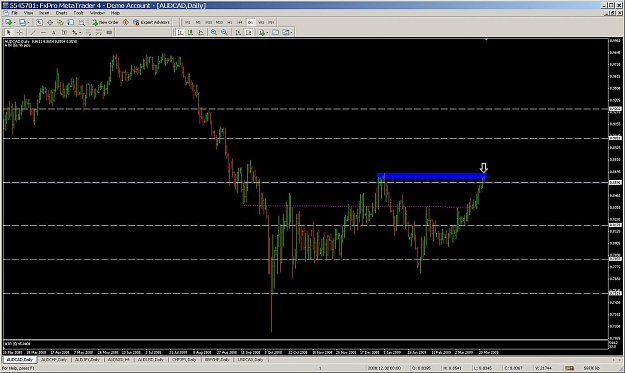Switch to the AUDJPY,Daily chart tab
This screenshot has width=625, height=373.
click(x=87, y=359)
